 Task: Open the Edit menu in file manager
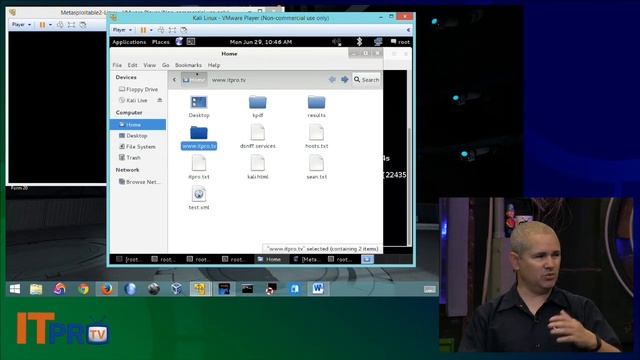coord(132,65)
